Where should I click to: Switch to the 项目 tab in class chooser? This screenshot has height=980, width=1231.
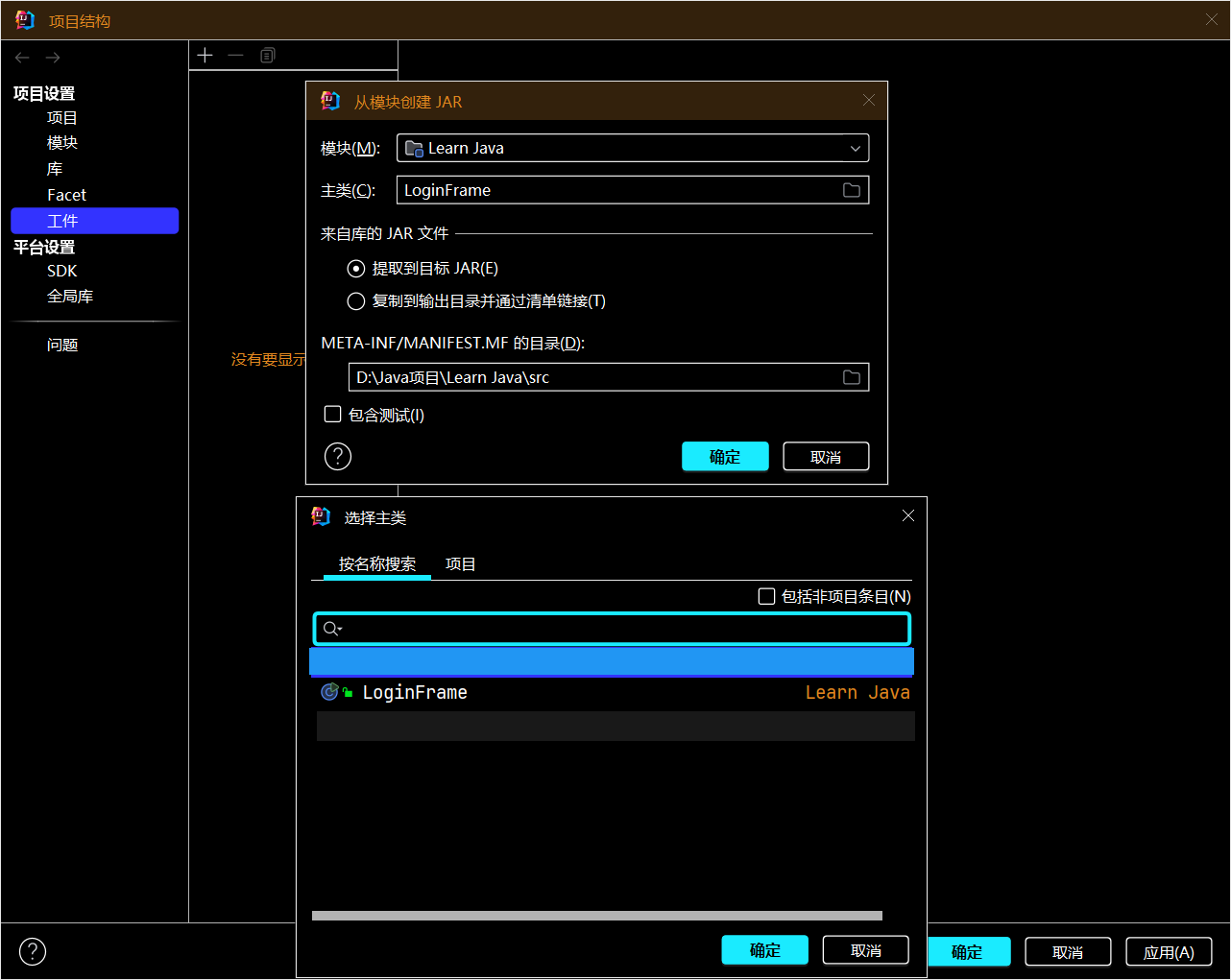tap(461, 563)
